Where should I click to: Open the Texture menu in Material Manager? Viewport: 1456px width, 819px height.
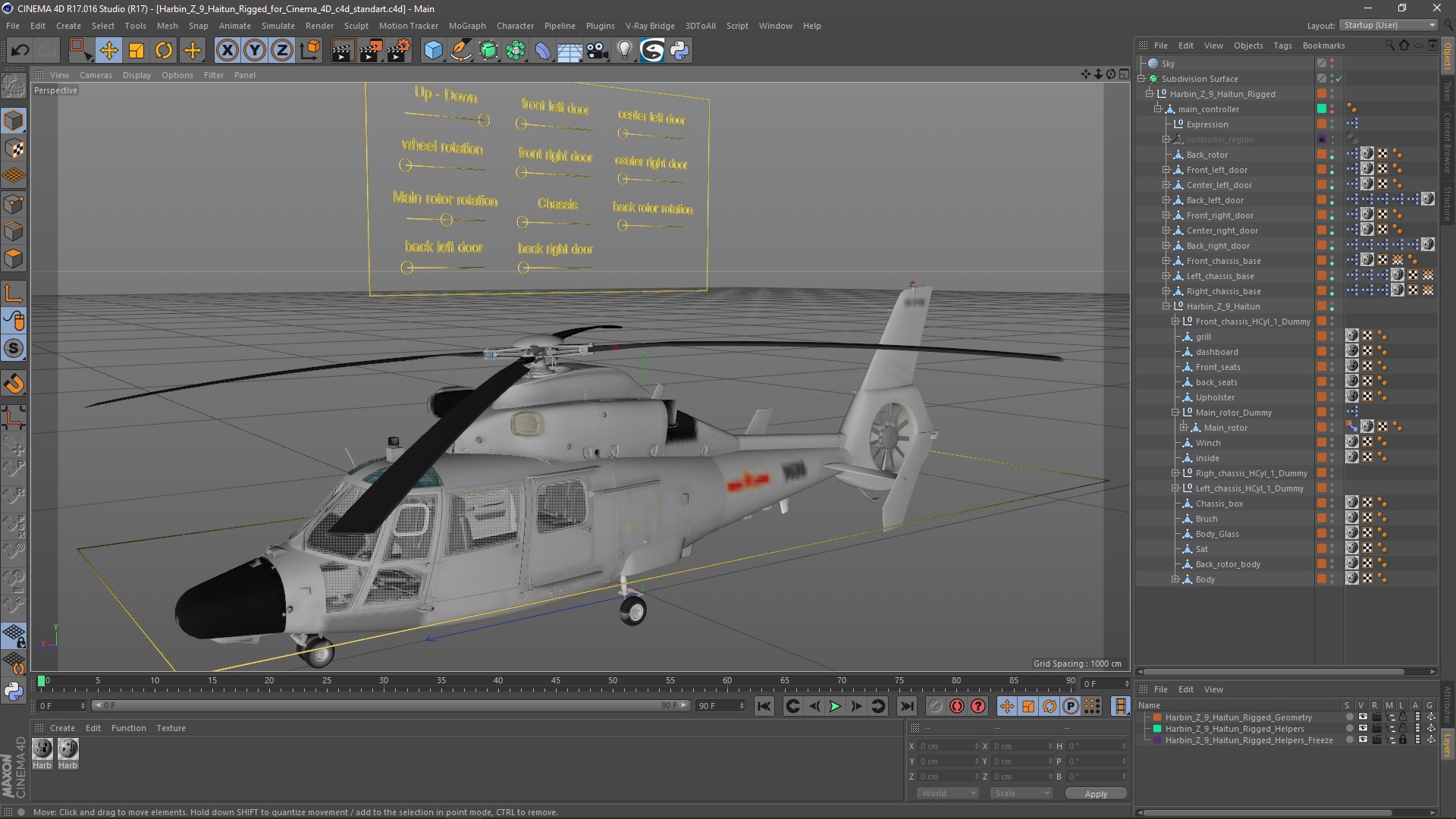(171, 728)
